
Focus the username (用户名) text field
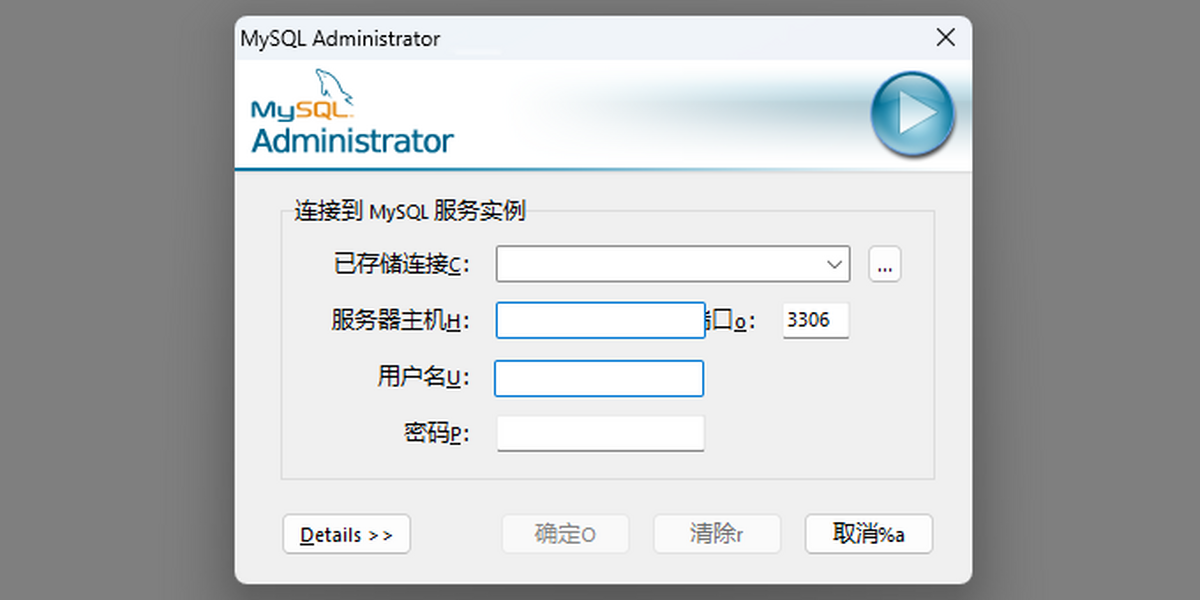coord(599,379)
